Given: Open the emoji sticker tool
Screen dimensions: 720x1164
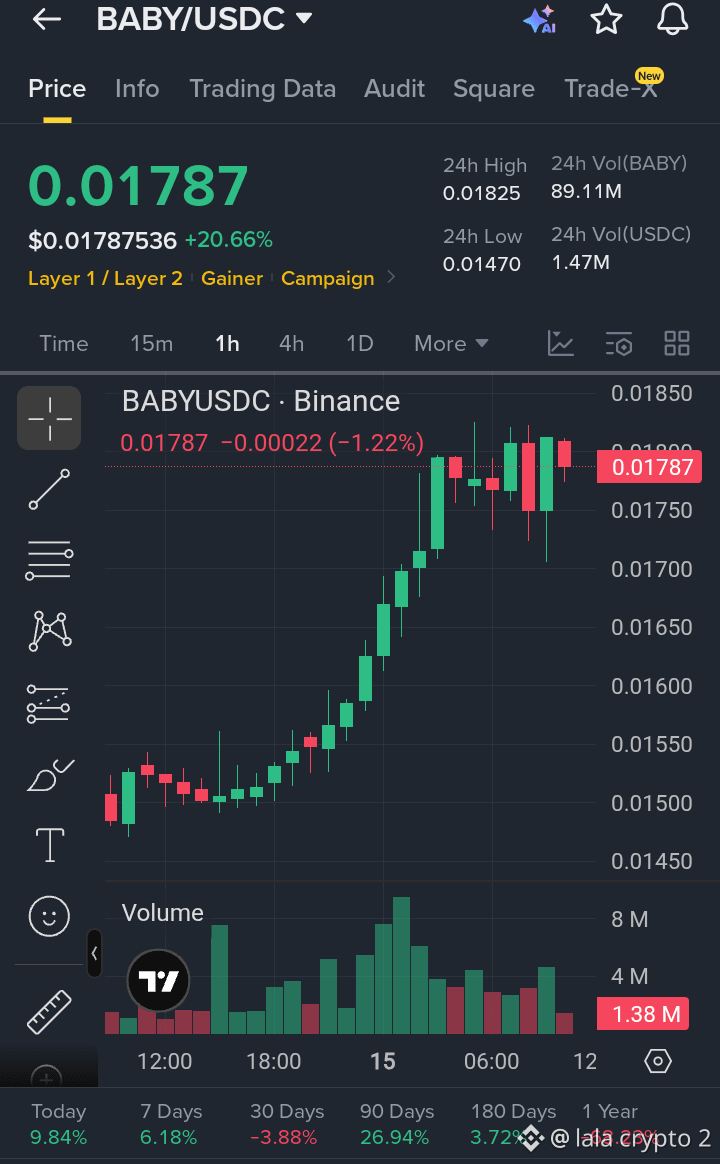Looking at the screenshot, I should 49,916.
